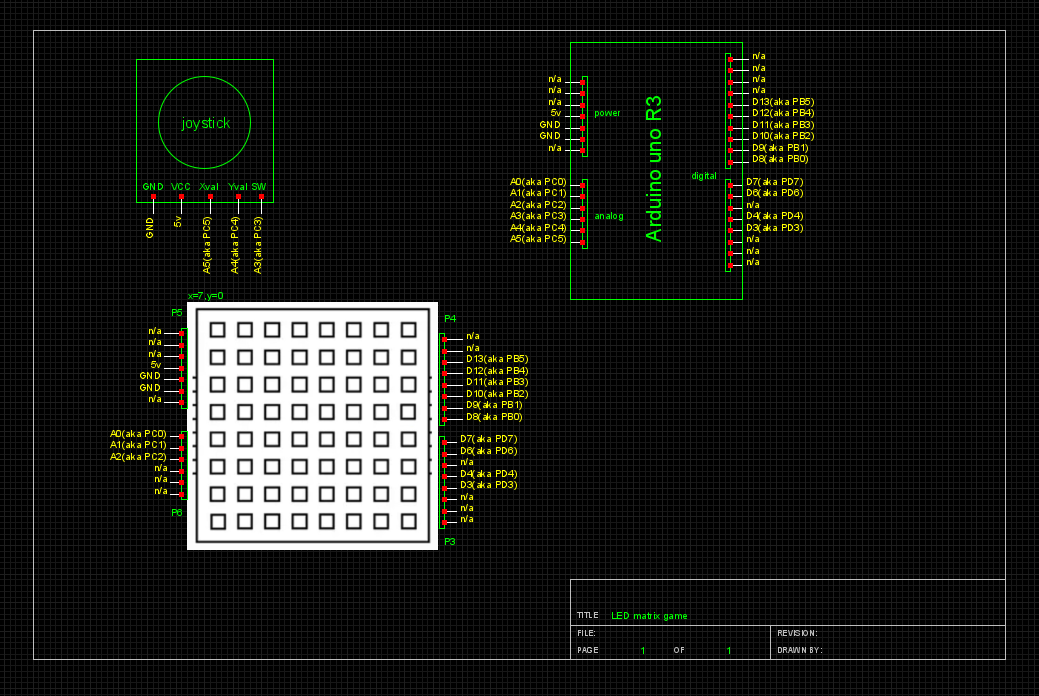1039x696 pixels.
Task: Select the Arduino analog header label
Action: [608, 216]
